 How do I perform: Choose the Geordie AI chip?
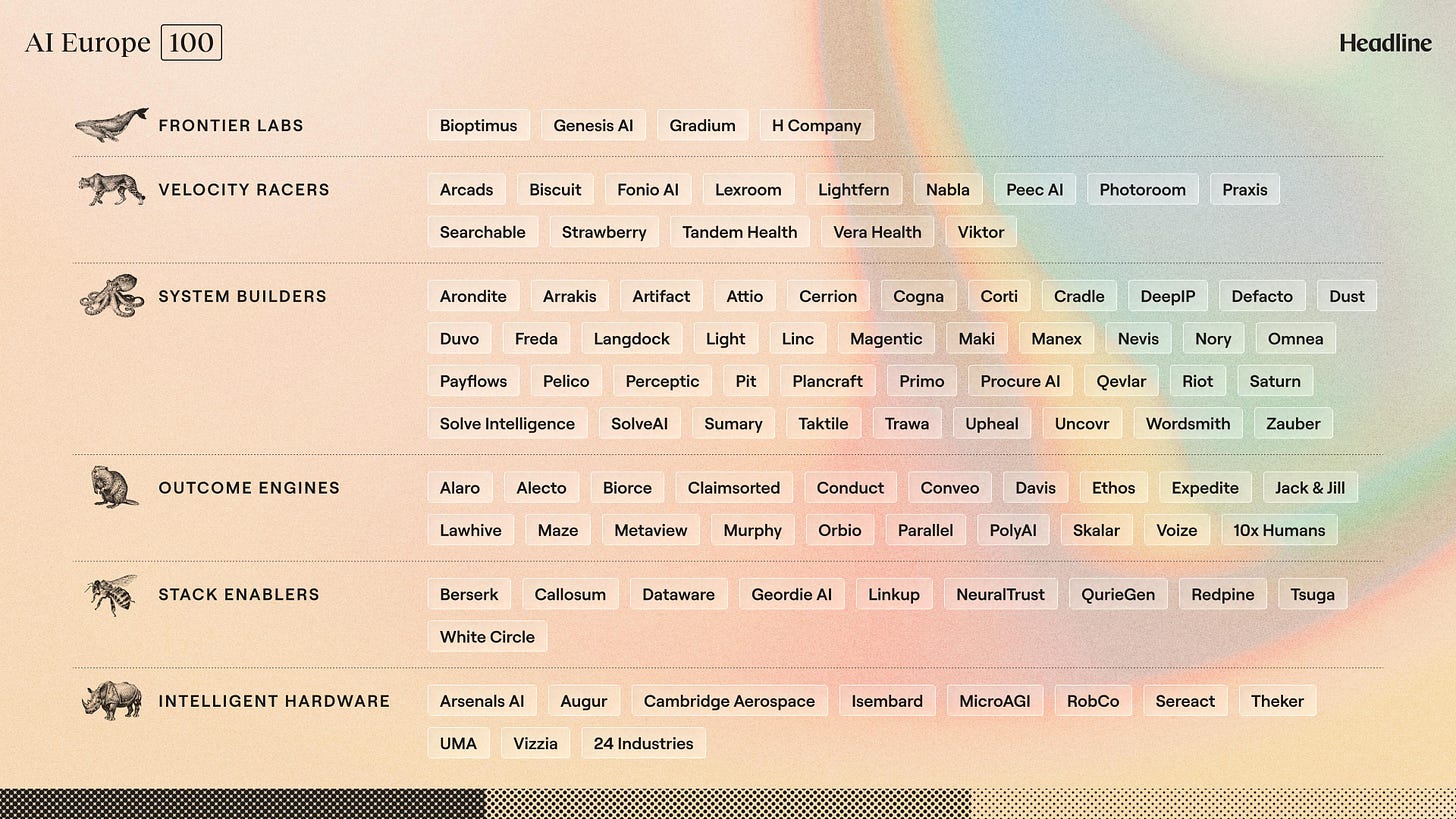pyautogui.click(x=792, y=594)
